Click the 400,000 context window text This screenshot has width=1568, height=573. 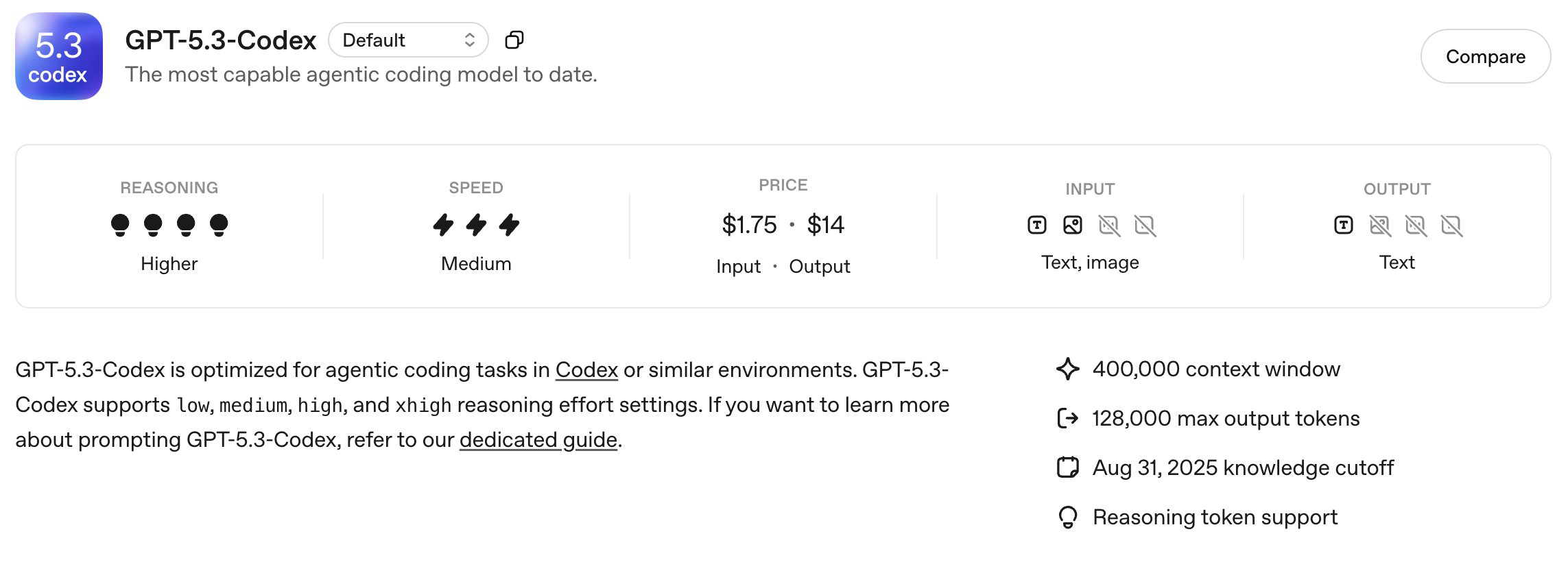tap(1216, 369)
